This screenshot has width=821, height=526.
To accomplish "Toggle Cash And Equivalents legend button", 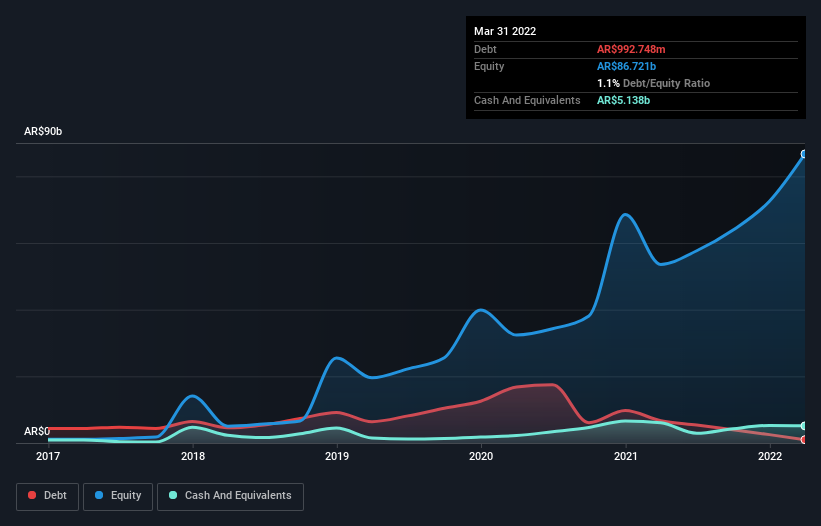I will point(230,496).
